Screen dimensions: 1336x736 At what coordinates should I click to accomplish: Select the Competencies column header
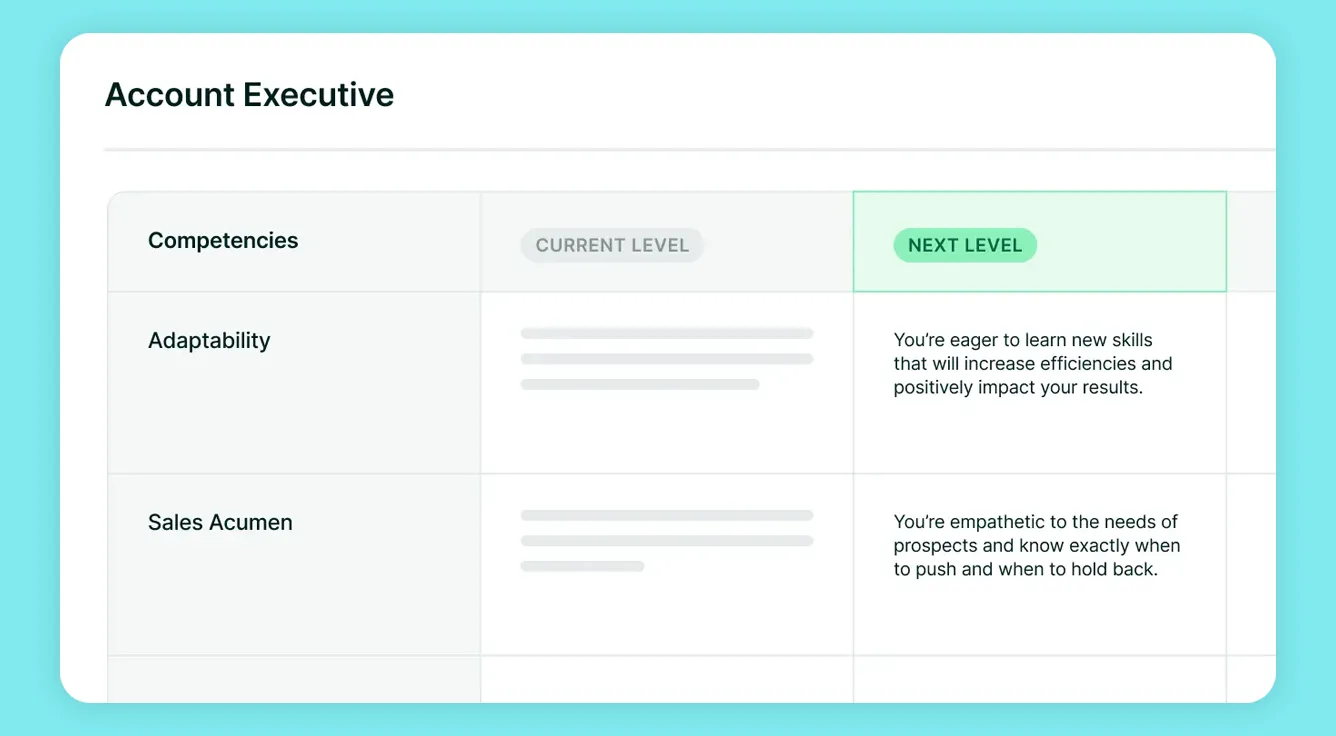click(223, 240)
